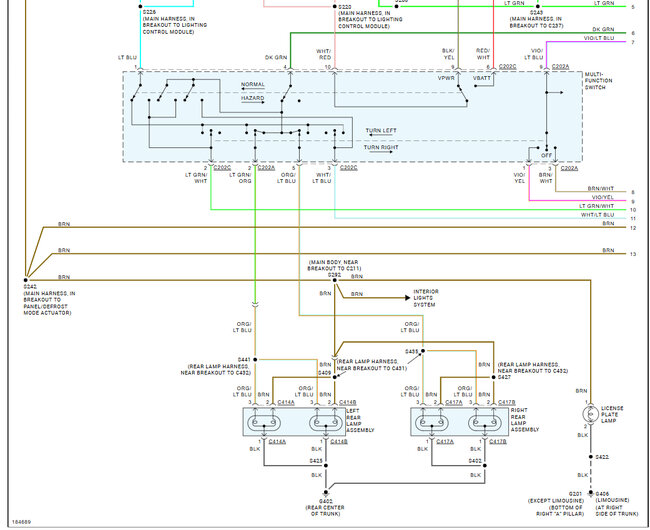Select the S441 splice label

click(x=245, y=359)
